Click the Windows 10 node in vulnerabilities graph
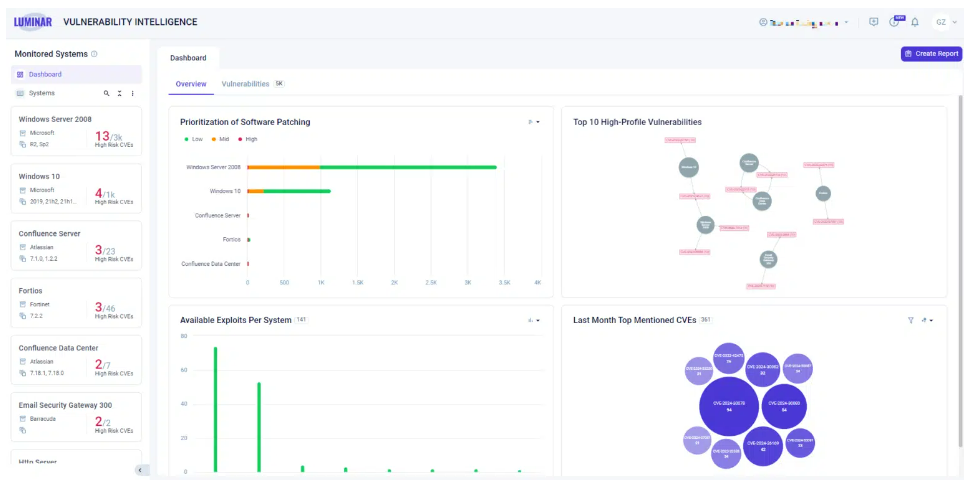977x492 pixels. pos(689,167)
